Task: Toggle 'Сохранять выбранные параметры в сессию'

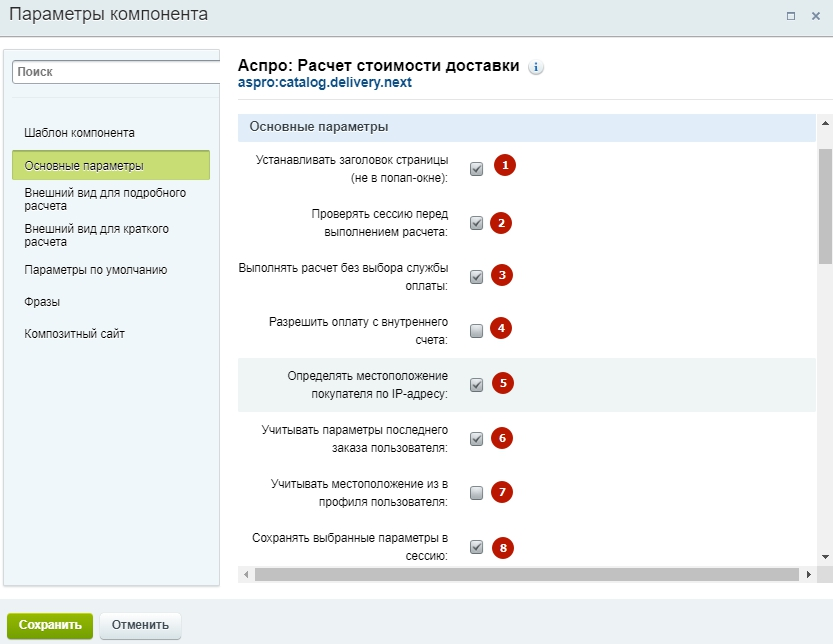Action: 477,547
